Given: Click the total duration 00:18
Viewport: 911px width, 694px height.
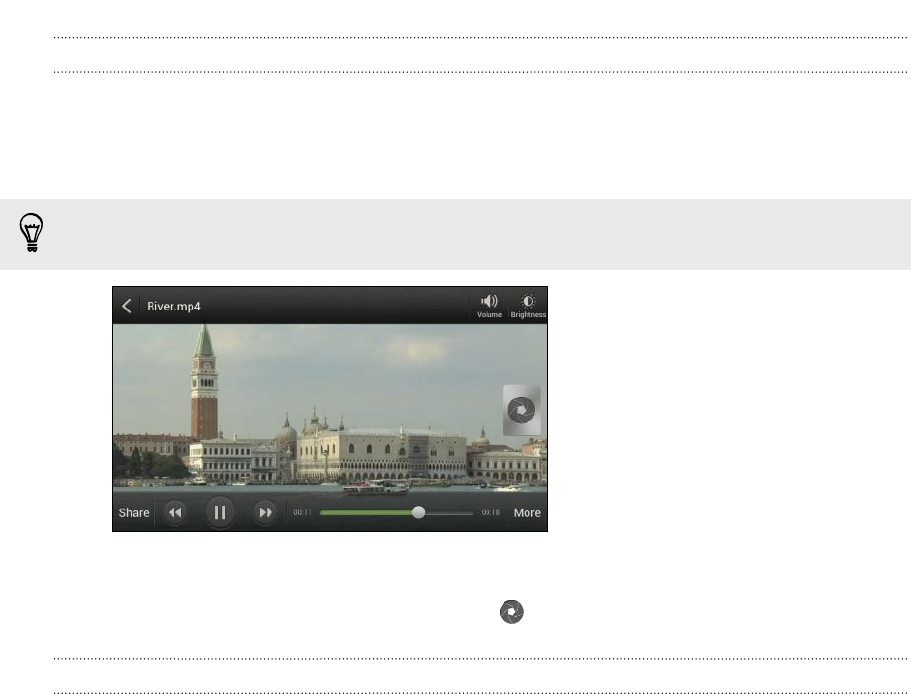Looking at the screenshot, I should (490, 512).
